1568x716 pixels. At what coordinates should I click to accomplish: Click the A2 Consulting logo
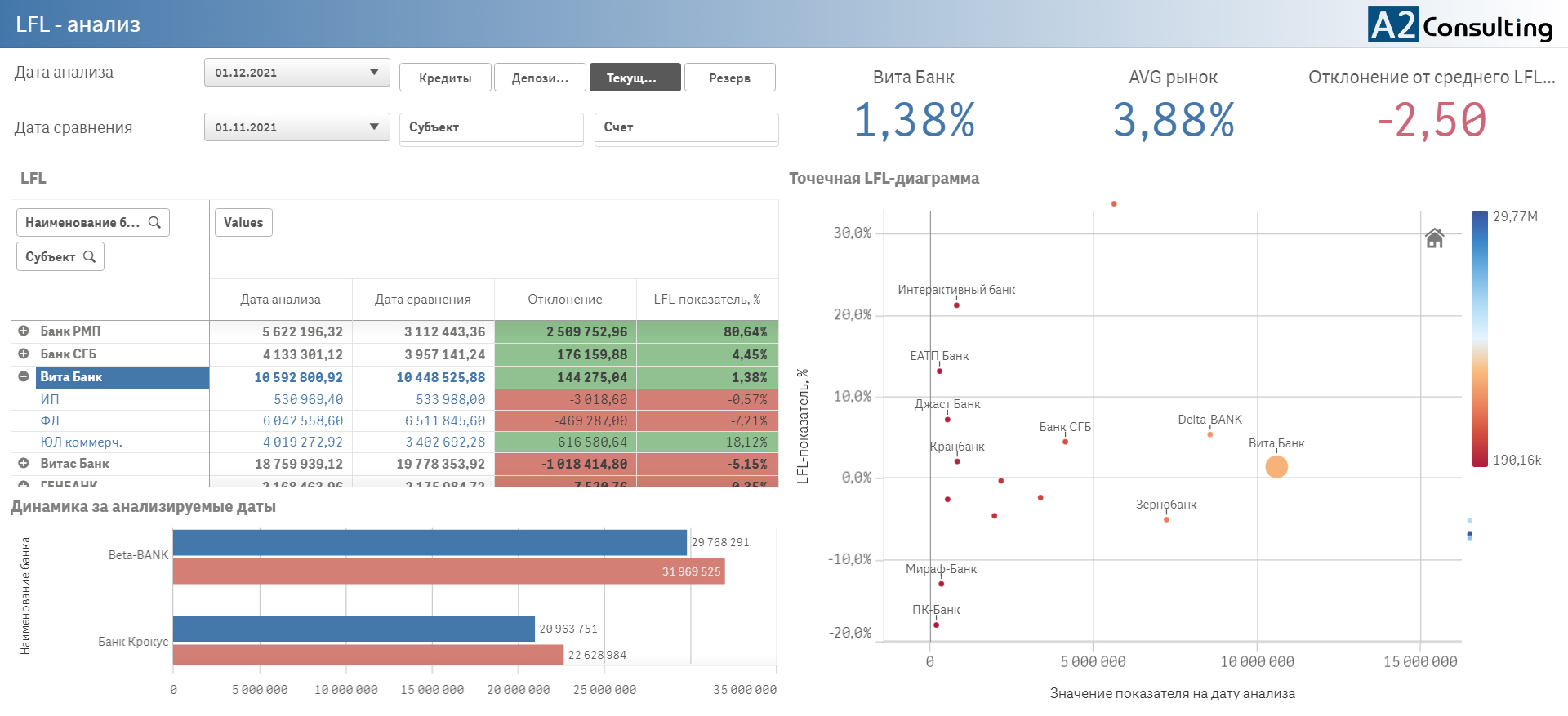(x=1460, y=25)
